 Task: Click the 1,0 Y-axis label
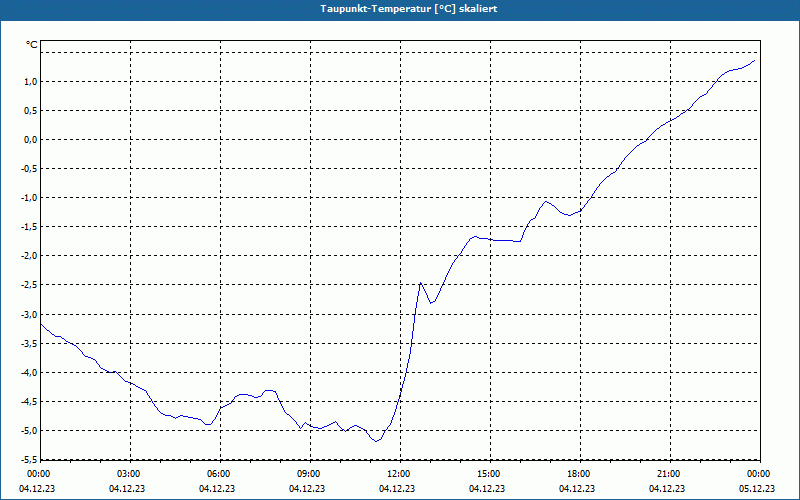[31, 82]
